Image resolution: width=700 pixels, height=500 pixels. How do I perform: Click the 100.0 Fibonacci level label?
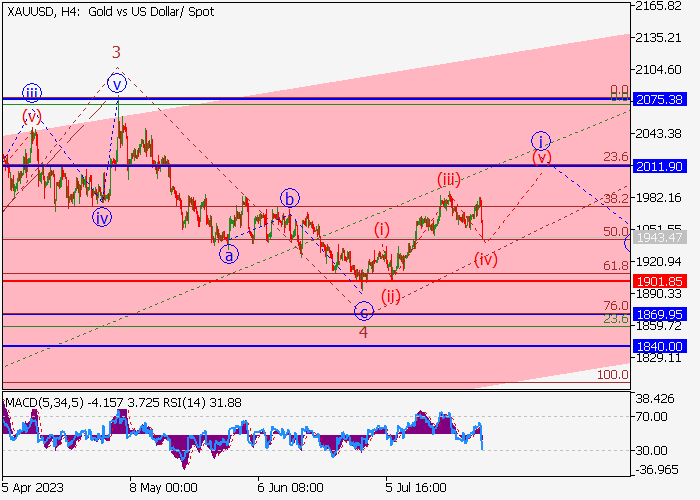(x=613, y=375)
